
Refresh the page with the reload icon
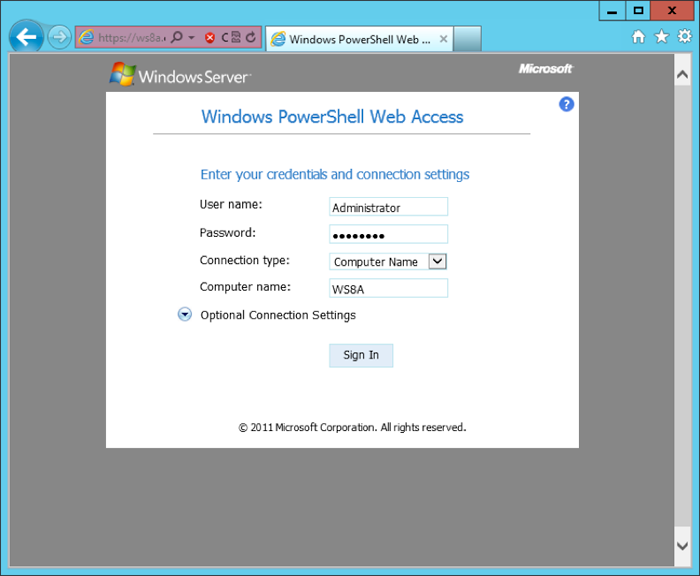(x=251, y=37)
